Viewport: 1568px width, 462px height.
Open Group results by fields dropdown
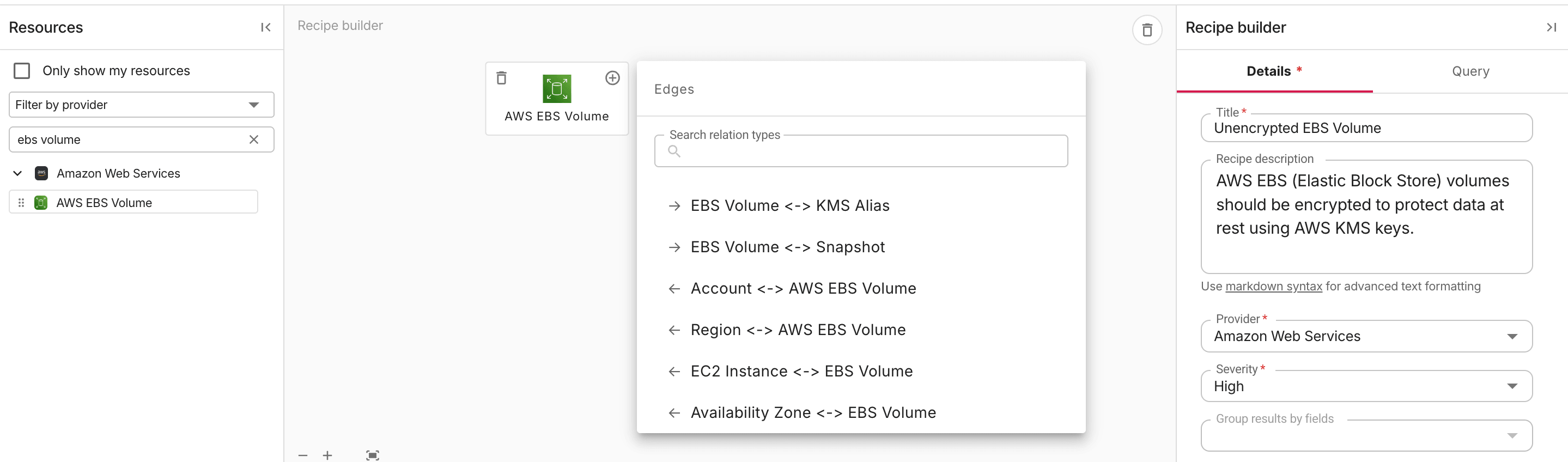click(x=1366, y=435)
